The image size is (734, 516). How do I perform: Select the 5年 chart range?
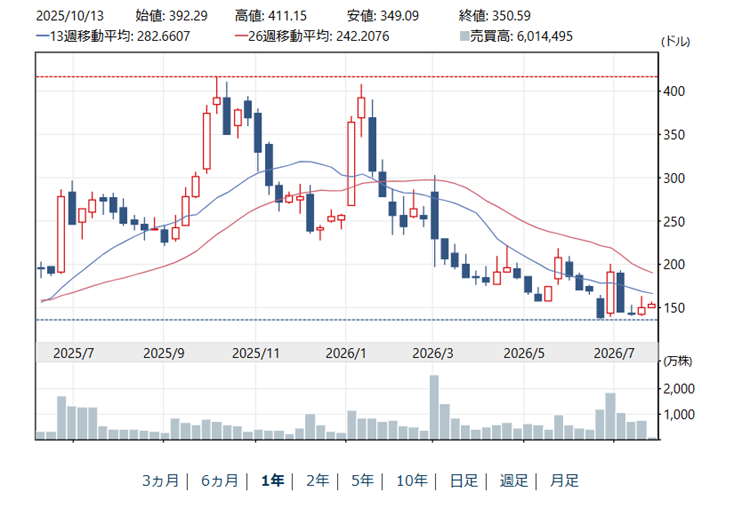click(x=362, y=480)
